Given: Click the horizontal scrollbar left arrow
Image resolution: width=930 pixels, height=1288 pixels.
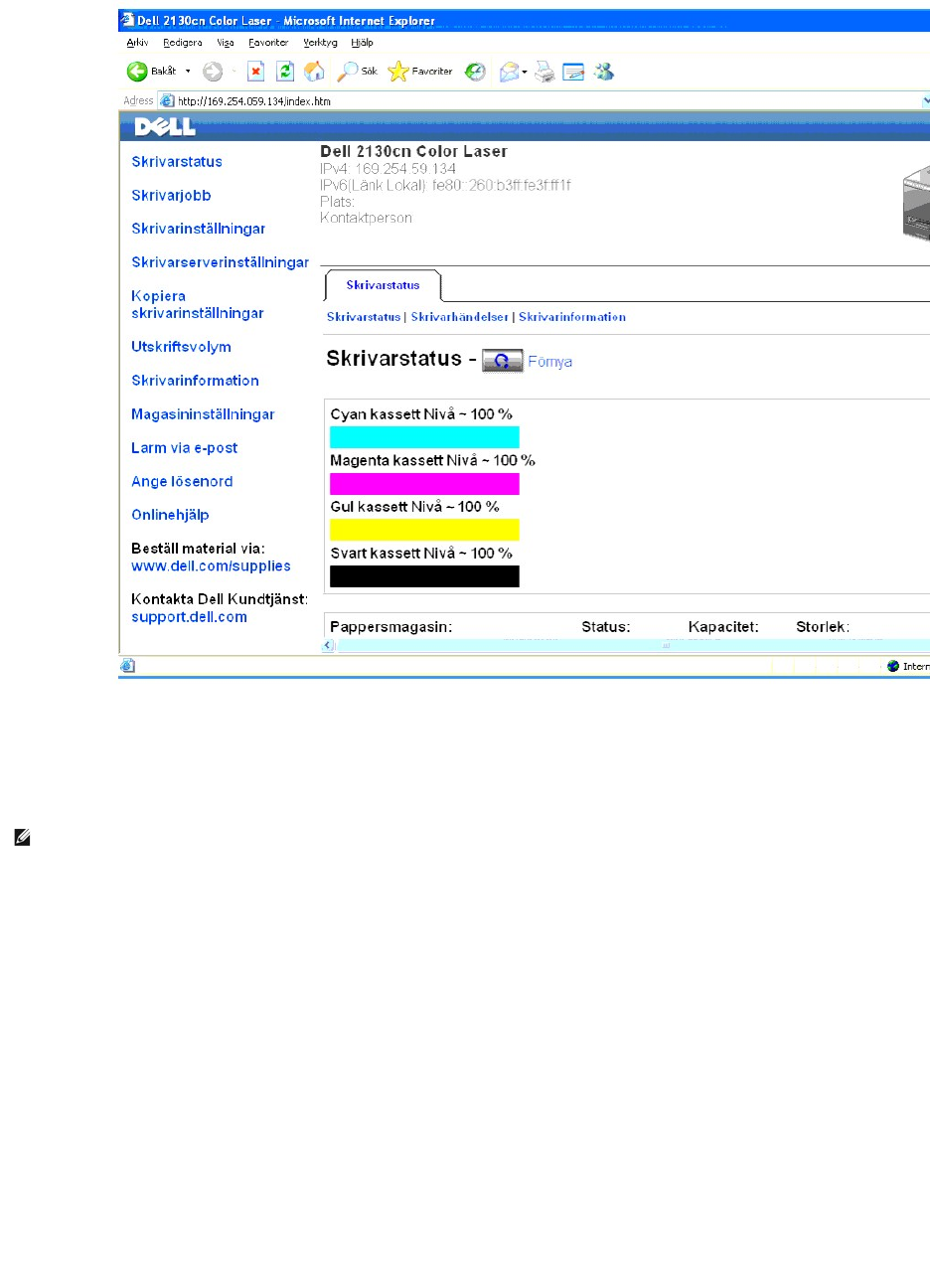Looking at the screenshot, I should (x=328, y=645).
